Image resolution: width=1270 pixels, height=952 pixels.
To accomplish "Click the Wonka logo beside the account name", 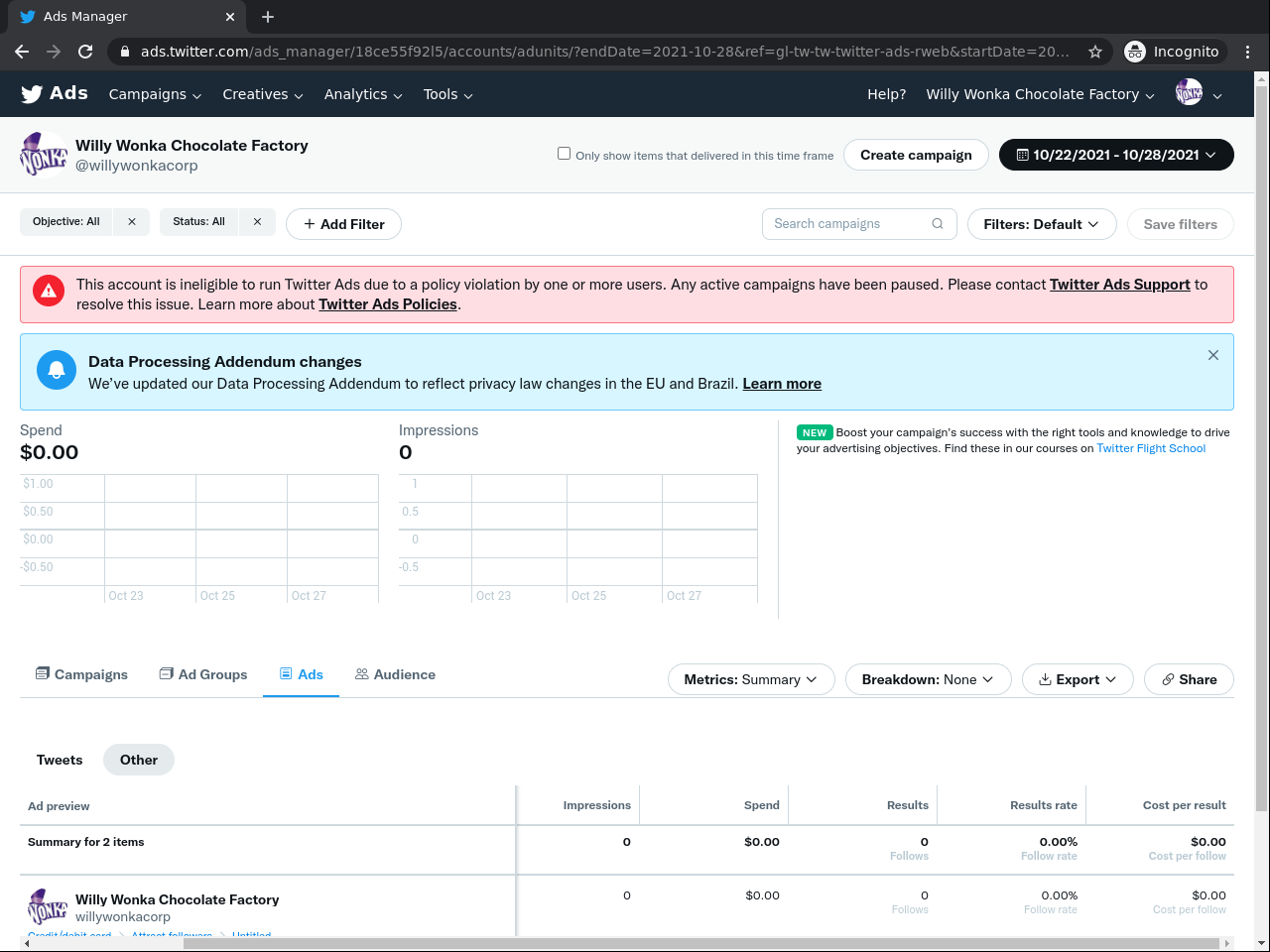I will point(44,155).
